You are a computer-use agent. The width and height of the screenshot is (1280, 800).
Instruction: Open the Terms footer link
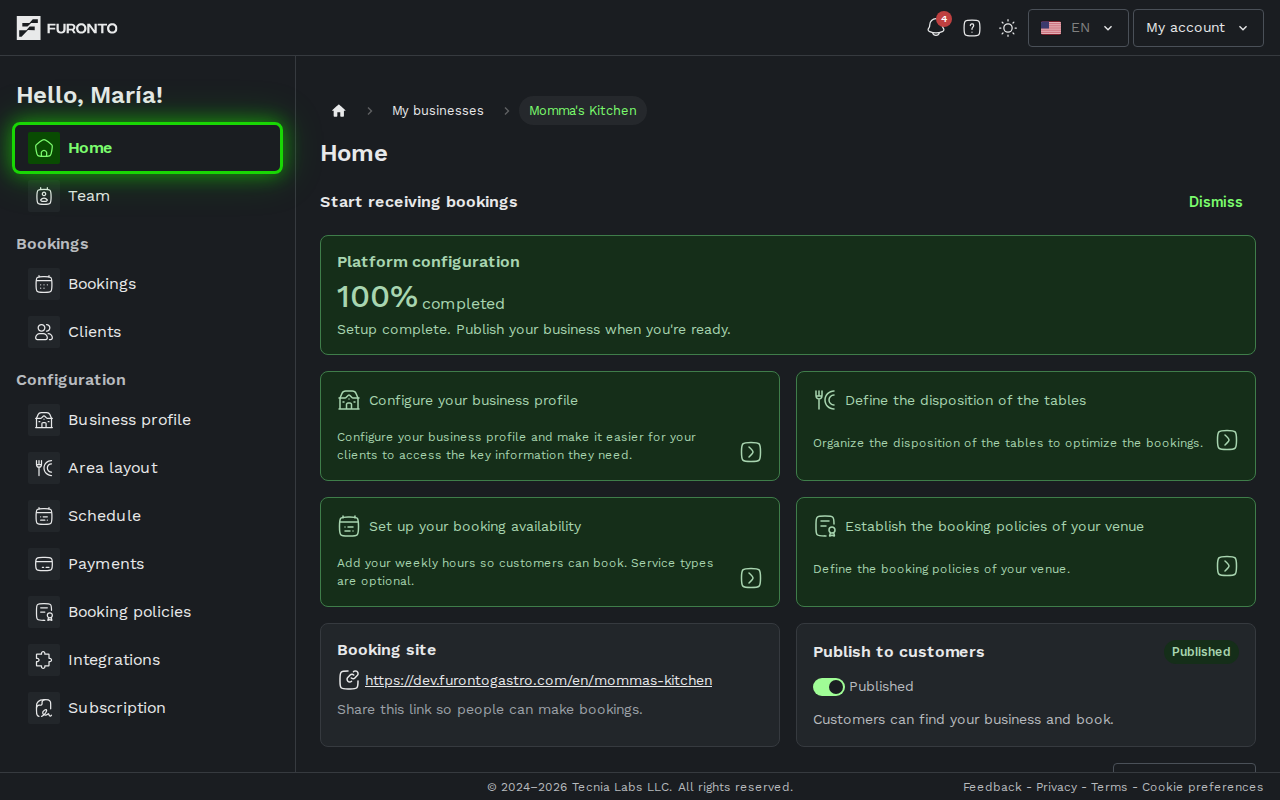pyautogui.click(x=1109, y=787)
